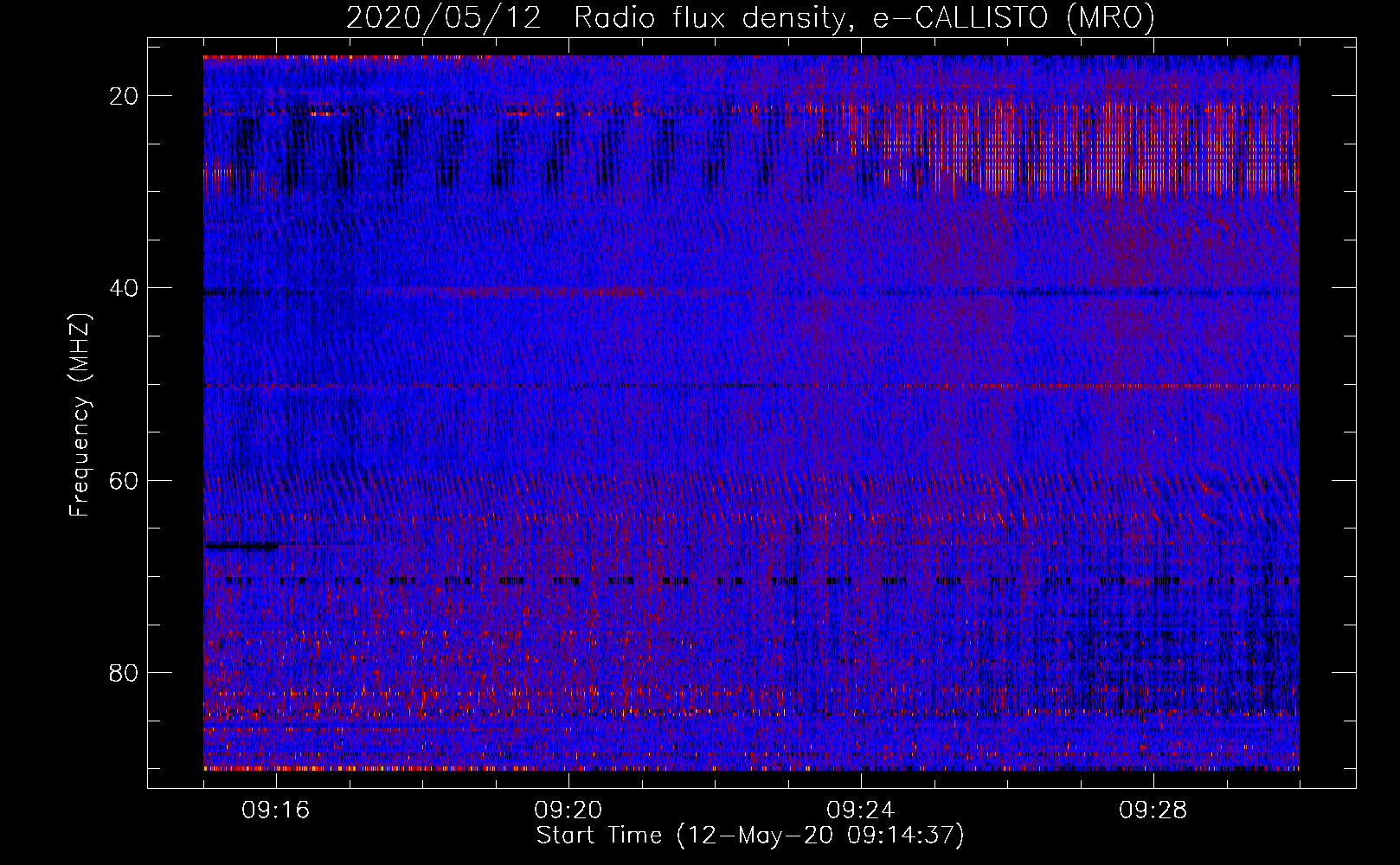
Task: Click the frequency tick label "20"
Action: (125, 96)
